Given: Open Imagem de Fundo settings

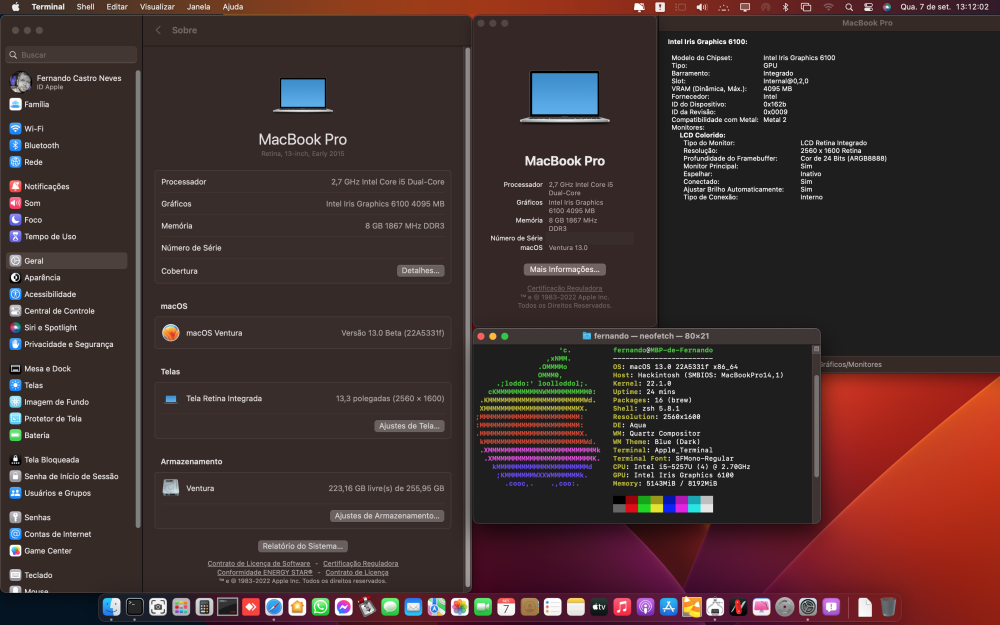Looking at the screenshot, I should click(x=67, y=402).
